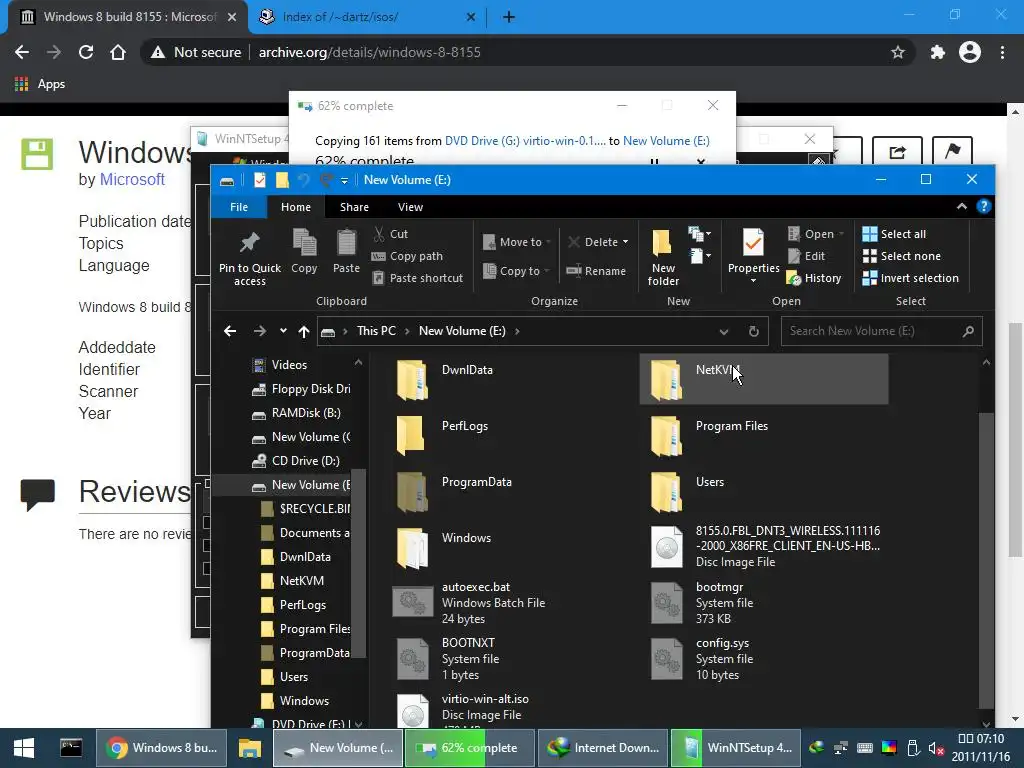Screen dimensions: 1024x768
Task: Select the bootmgr system file
Action: point(763,603)
